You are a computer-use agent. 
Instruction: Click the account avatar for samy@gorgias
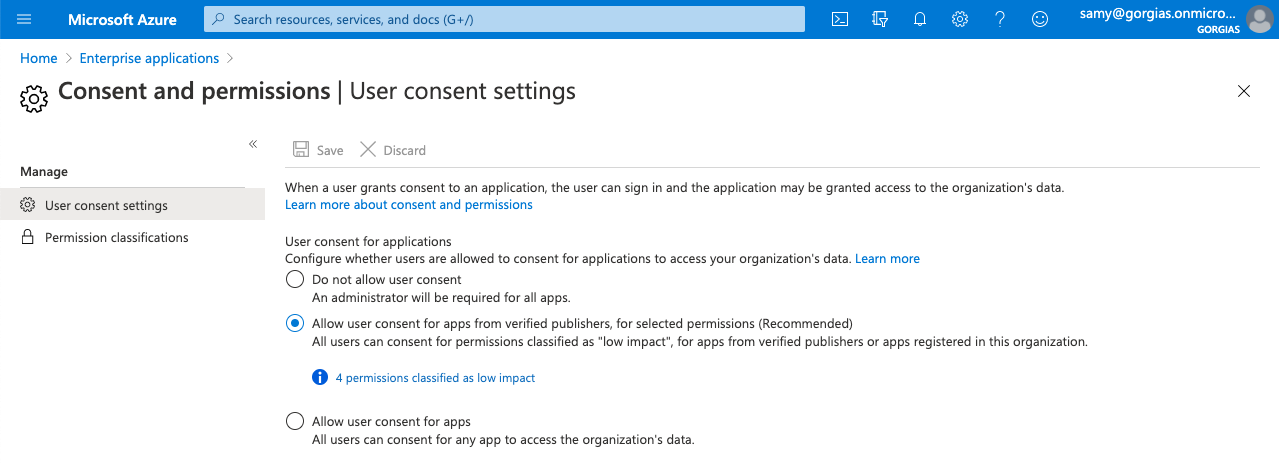click(1258, 19)
